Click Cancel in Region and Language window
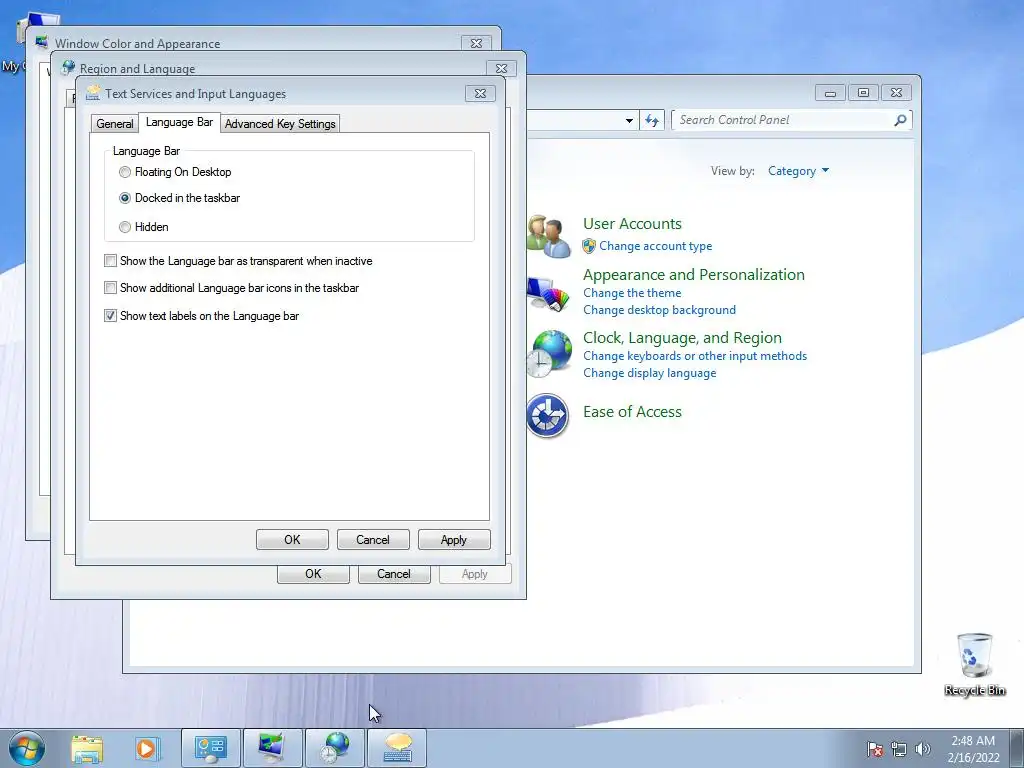This screenshot has height=768, width=1024. (x=394, y=574)
